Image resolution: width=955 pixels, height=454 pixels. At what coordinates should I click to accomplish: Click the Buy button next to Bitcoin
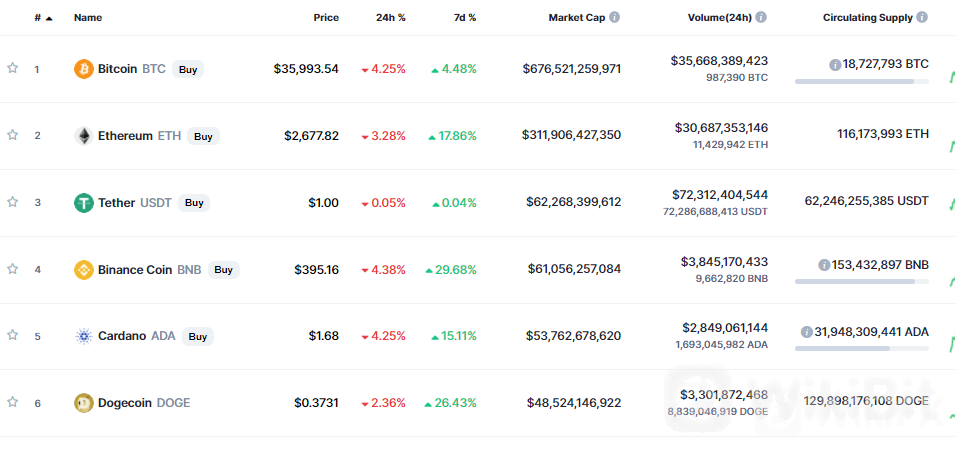[188, 69]
